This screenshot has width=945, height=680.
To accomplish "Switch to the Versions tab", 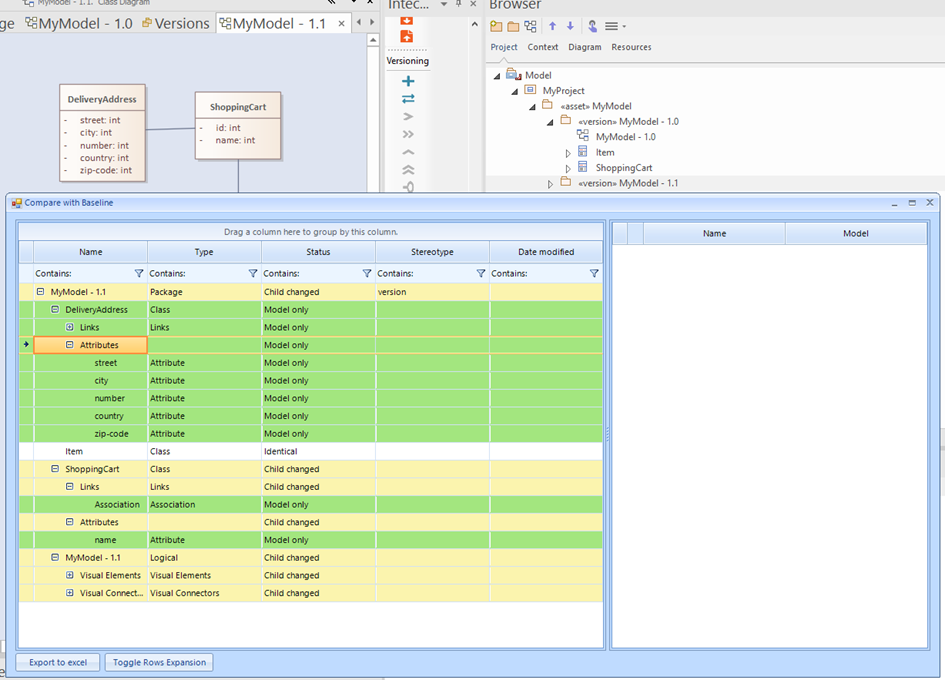I will (x=175, y=24).
